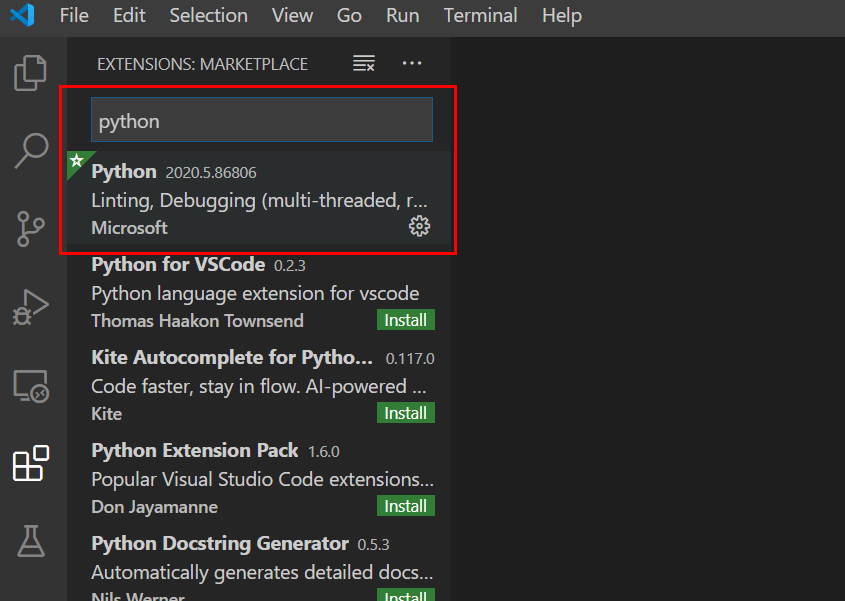Image resolution: width=845 pixels, height=601 pixels.
Task: Click the extensions search box
Action: coord(261,121)
